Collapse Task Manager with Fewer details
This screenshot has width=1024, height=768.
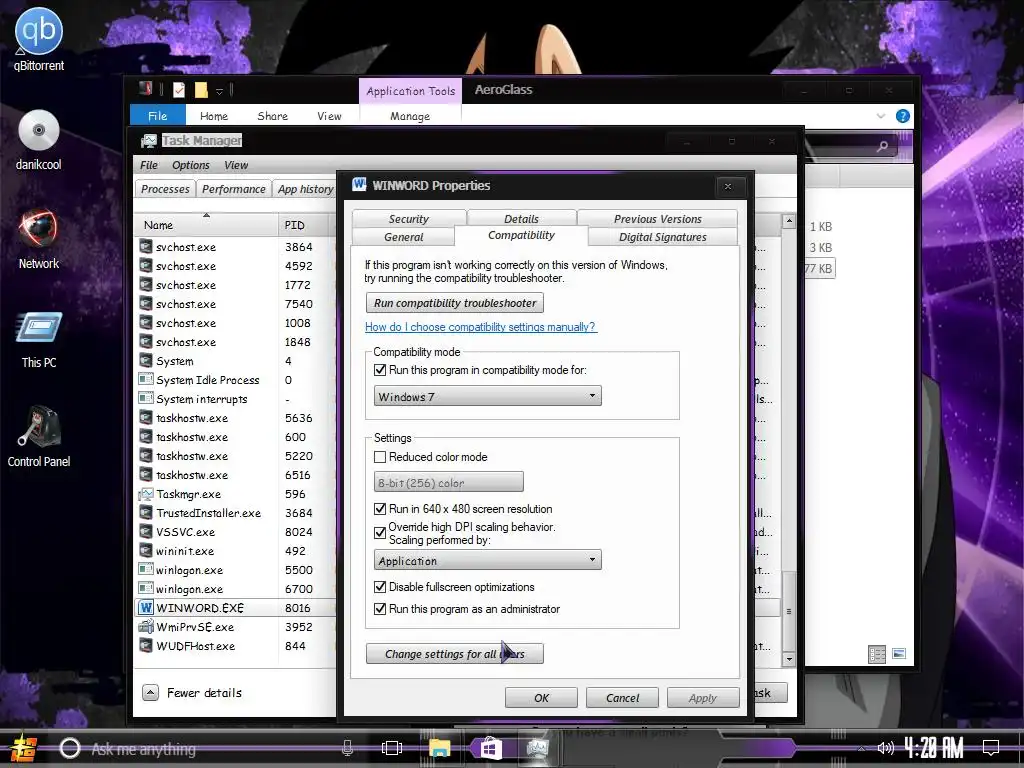pos(191,693)
